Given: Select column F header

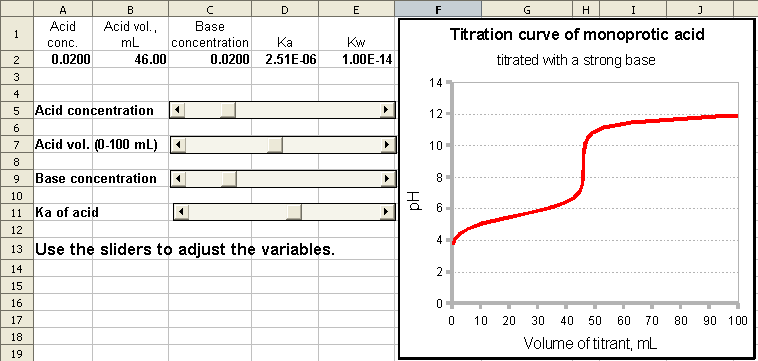Looking at the screenshot, I should coord(438,9).
